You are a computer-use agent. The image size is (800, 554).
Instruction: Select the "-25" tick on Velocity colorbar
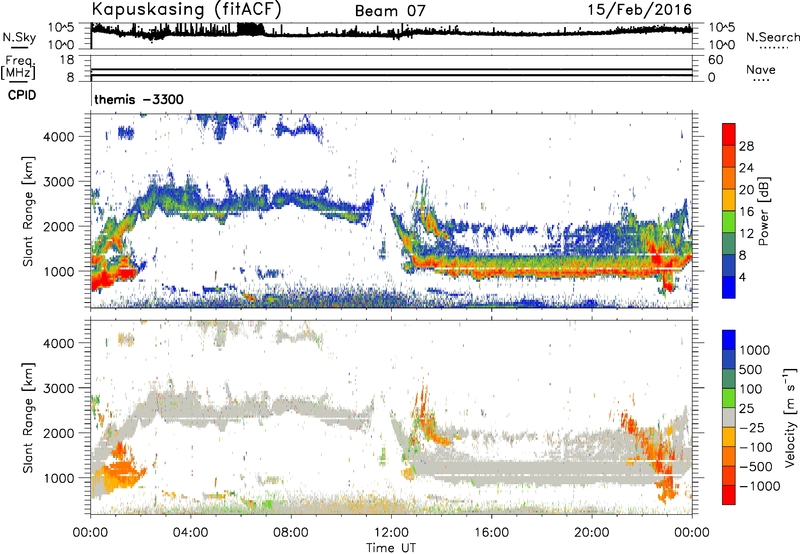click(x=752, y=428)
